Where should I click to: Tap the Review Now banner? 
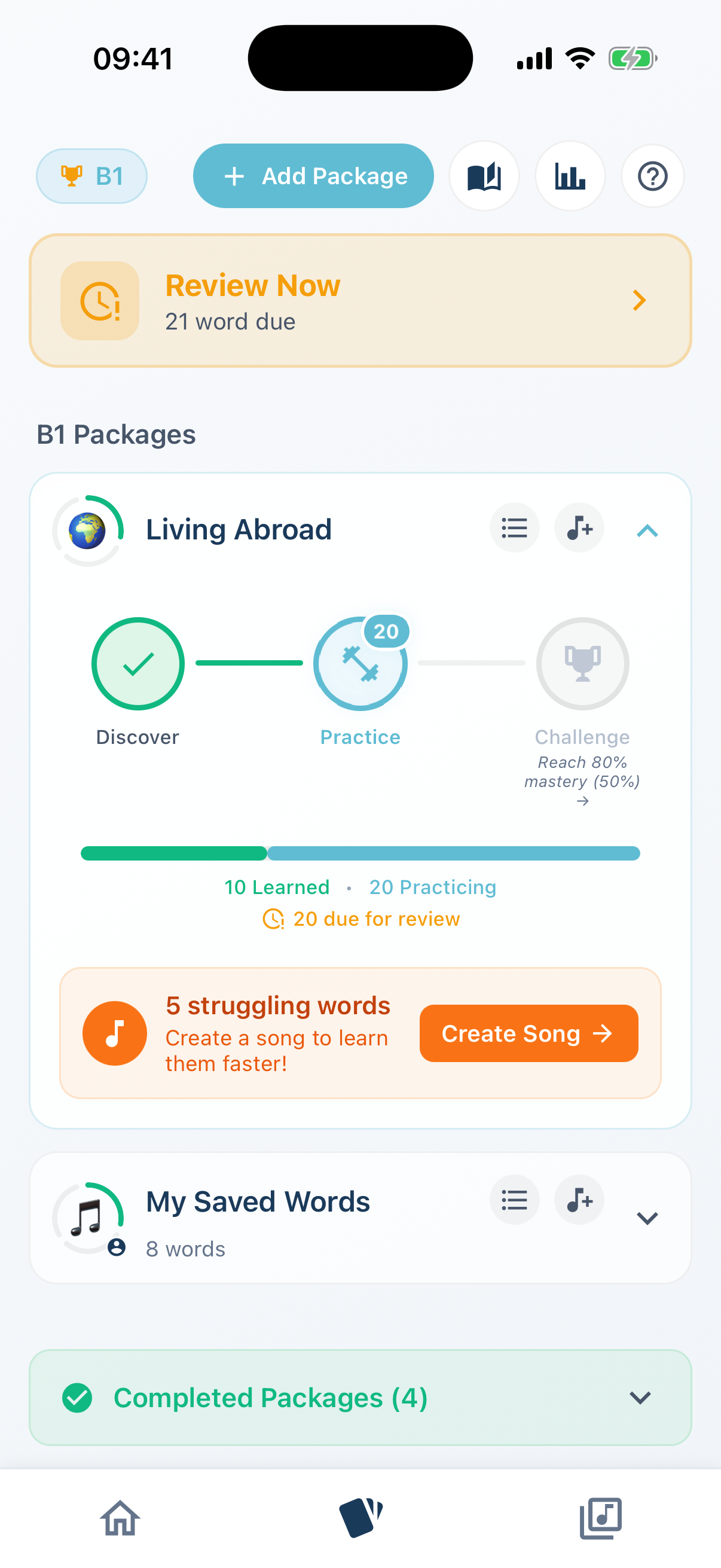pyautogui.click(x=360, y=300)
